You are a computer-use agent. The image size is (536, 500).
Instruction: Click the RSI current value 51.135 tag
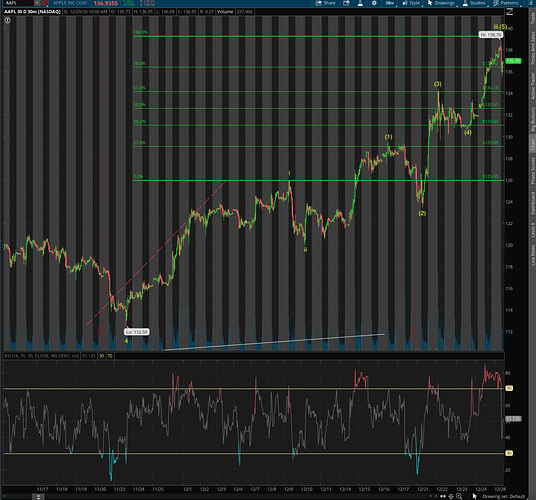[513, 419]
